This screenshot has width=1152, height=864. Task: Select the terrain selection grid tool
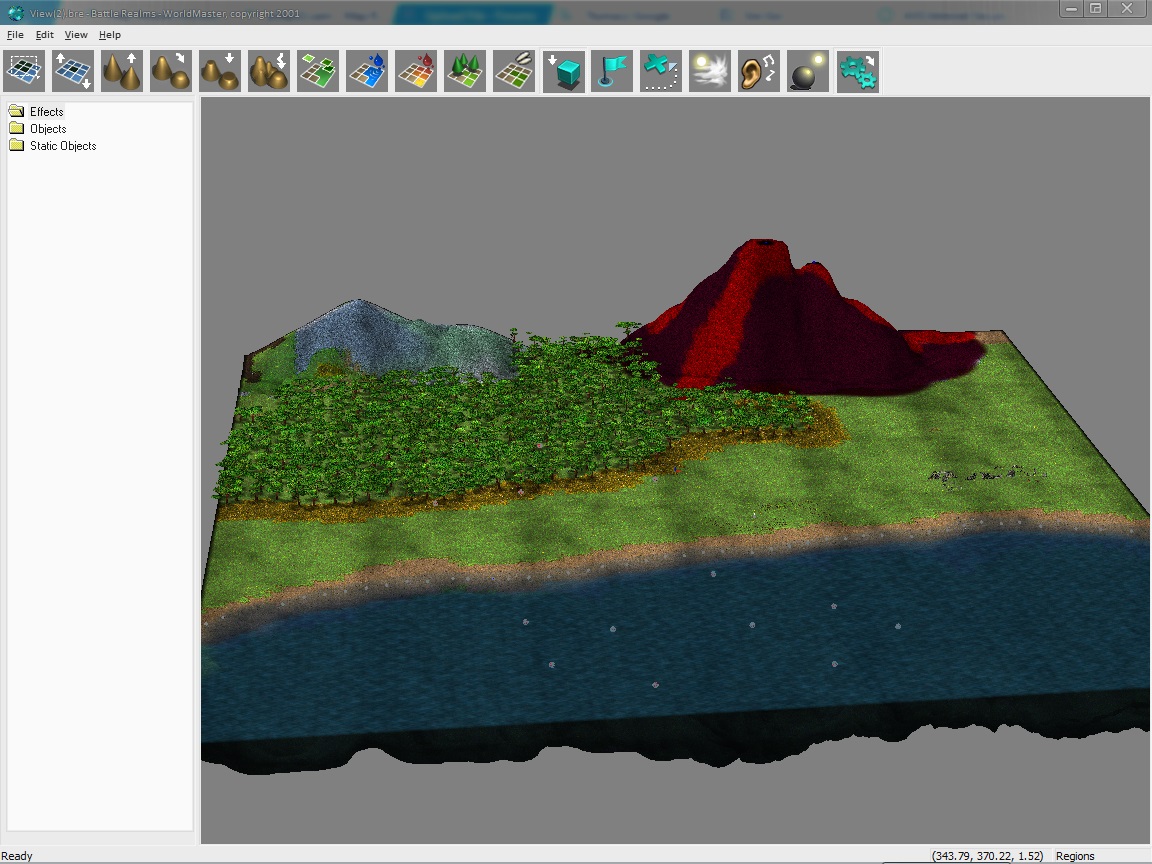pyautogui.click(x=24, y=71)
